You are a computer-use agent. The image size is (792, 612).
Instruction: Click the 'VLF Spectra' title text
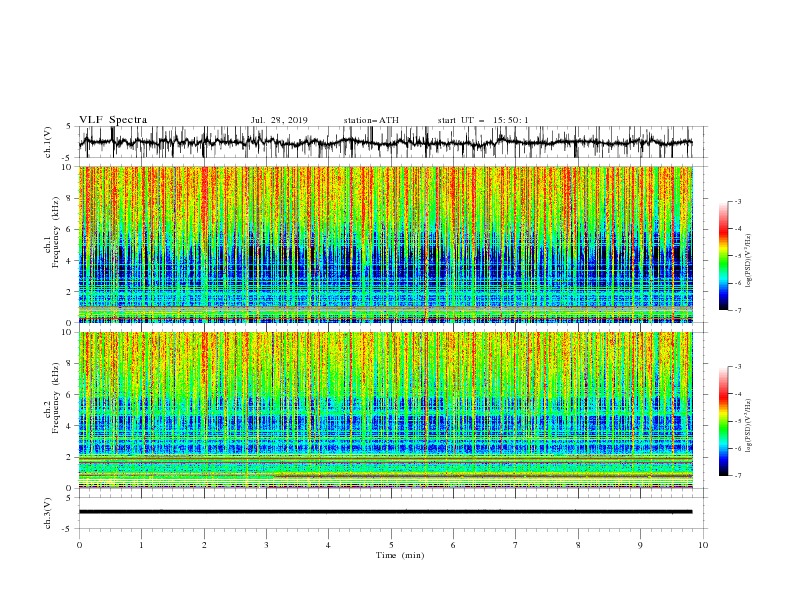(x=113, y=120)
